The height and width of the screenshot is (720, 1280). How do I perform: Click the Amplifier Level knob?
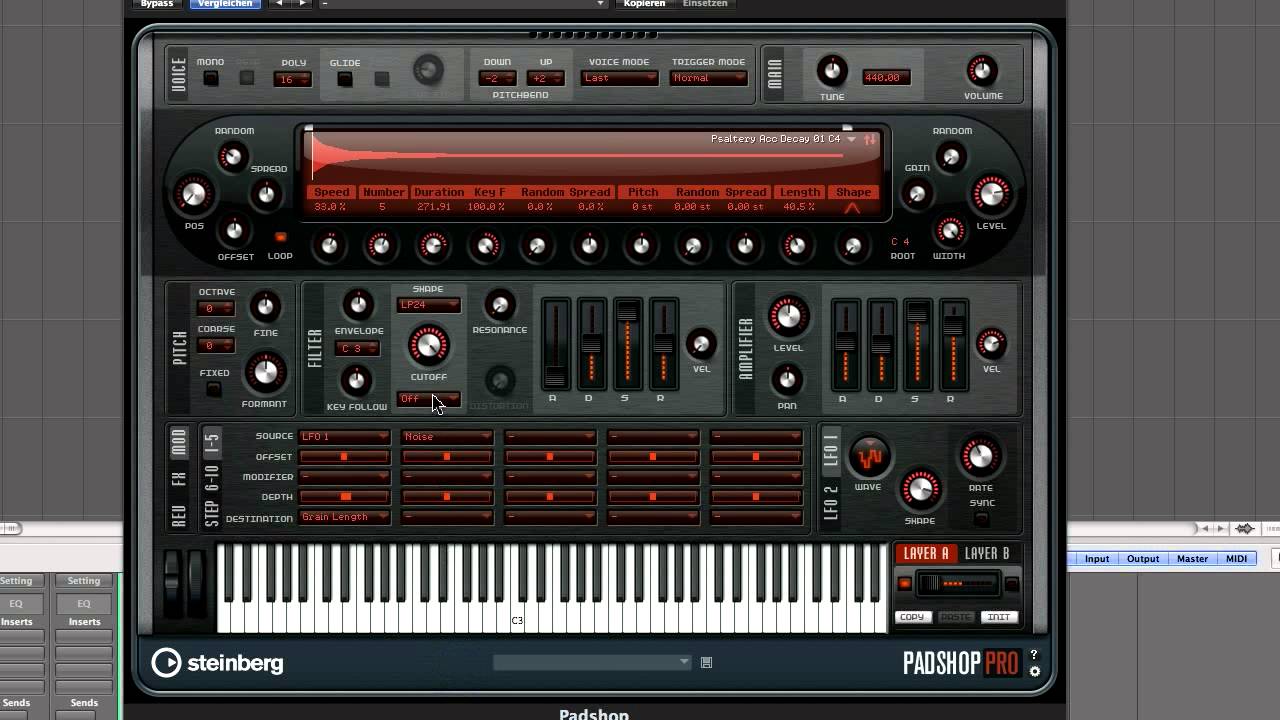(788, 317)
